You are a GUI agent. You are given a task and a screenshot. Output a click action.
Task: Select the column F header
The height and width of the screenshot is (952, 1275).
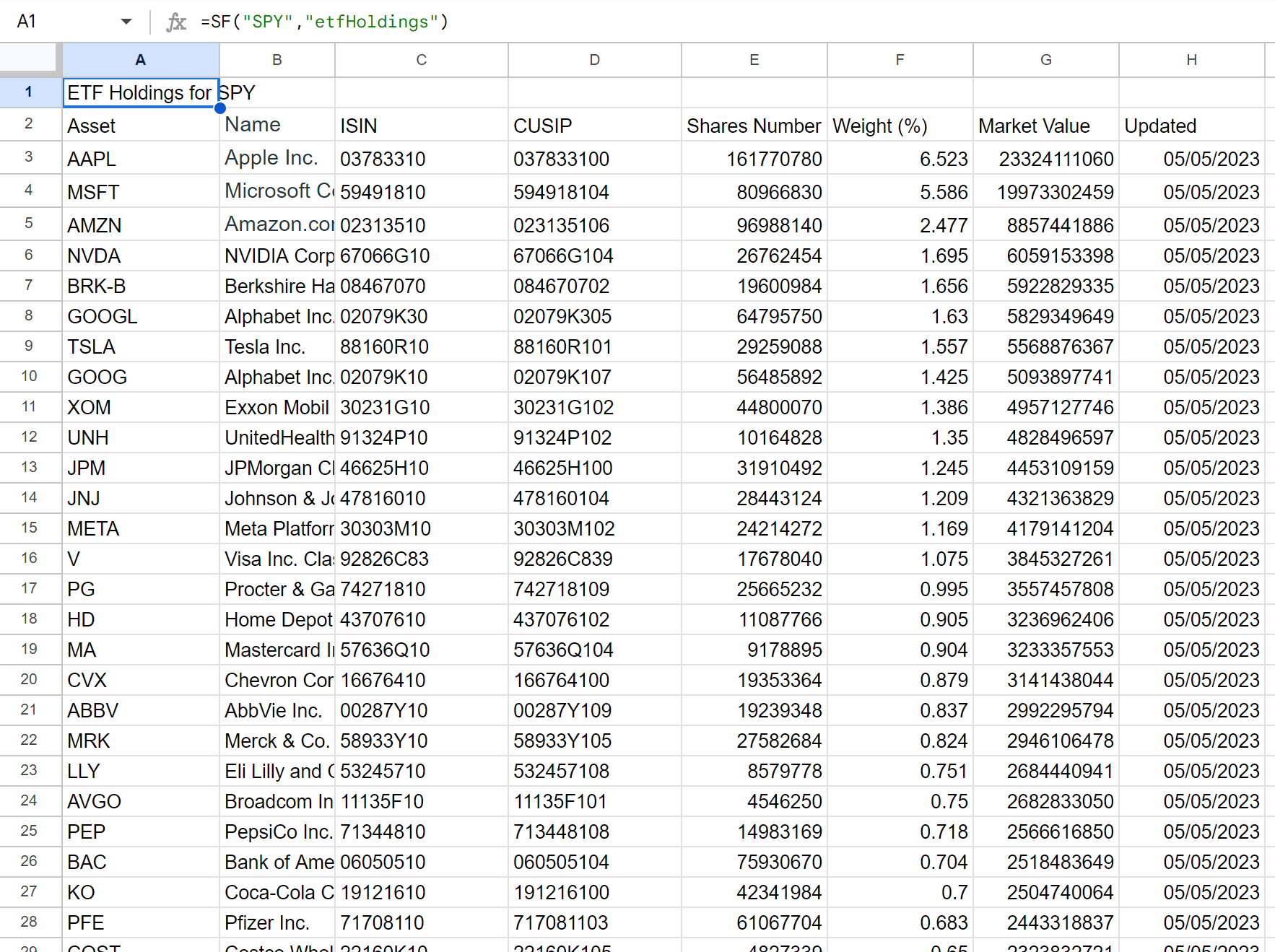900,60
